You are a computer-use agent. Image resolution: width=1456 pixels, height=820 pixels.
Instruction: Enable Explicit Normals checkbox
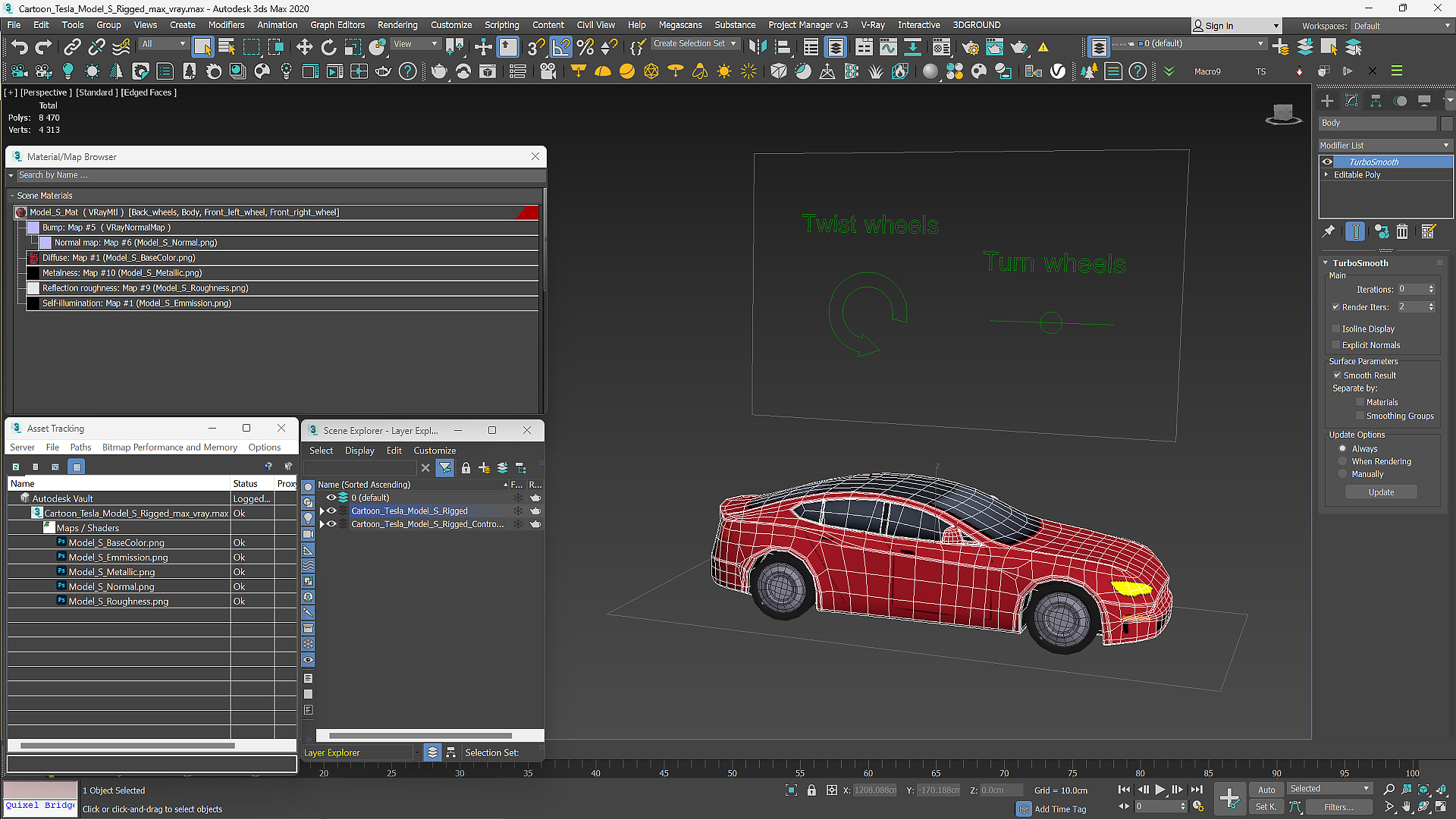tap(1336, 345)
